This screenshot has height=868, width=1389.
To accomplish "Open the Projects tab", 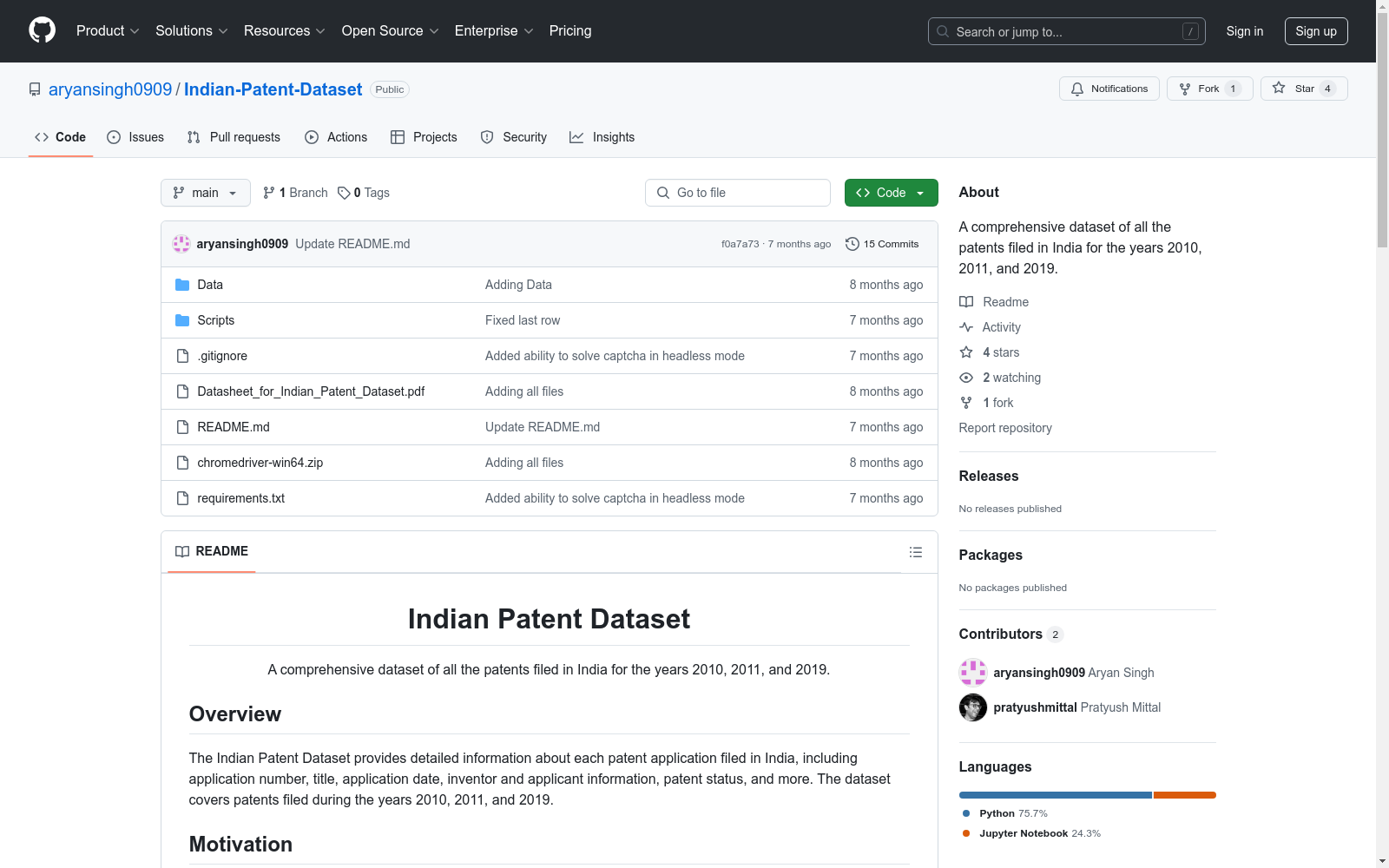I will point(424,137).
